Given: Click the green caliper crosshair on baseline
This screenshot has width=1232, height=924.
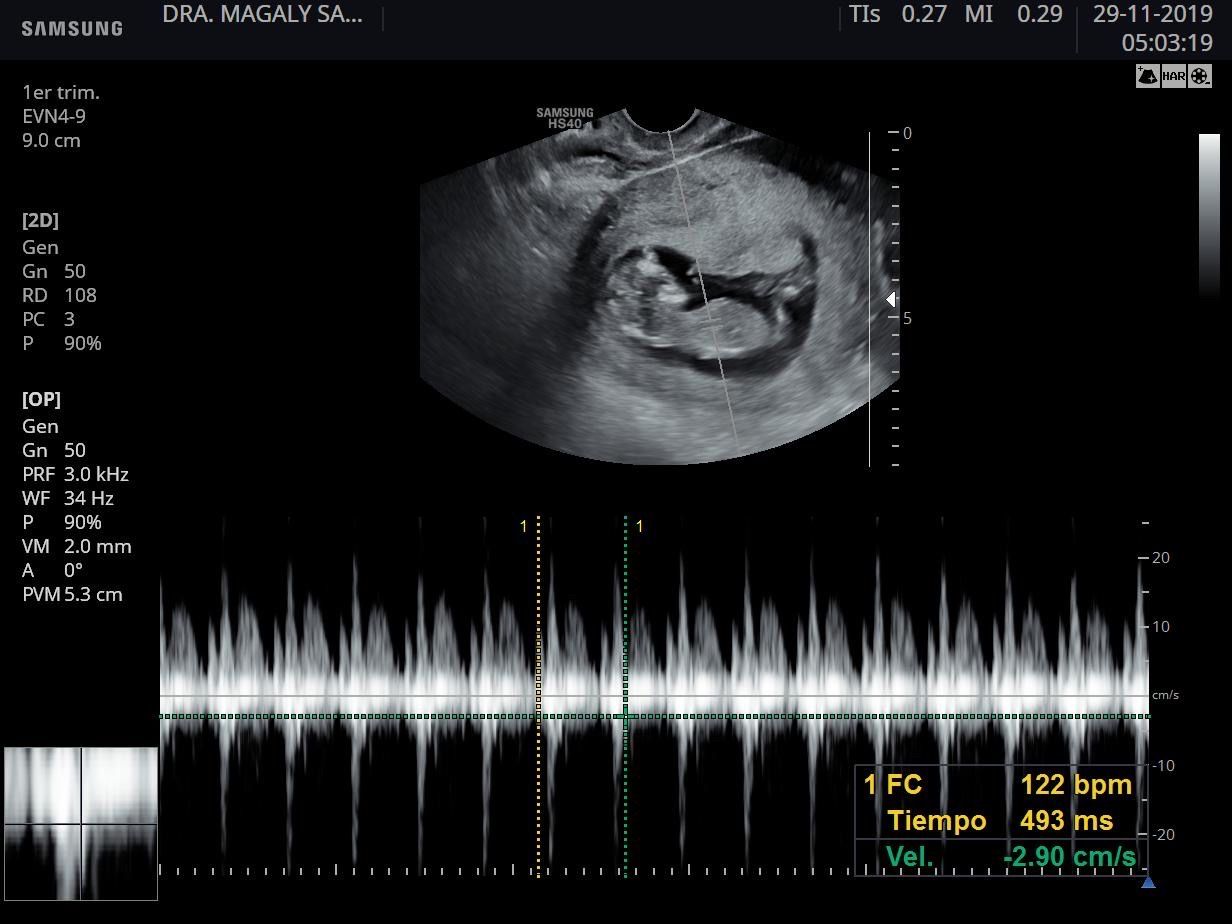Looking at the screenshot, I should (625, 716).
